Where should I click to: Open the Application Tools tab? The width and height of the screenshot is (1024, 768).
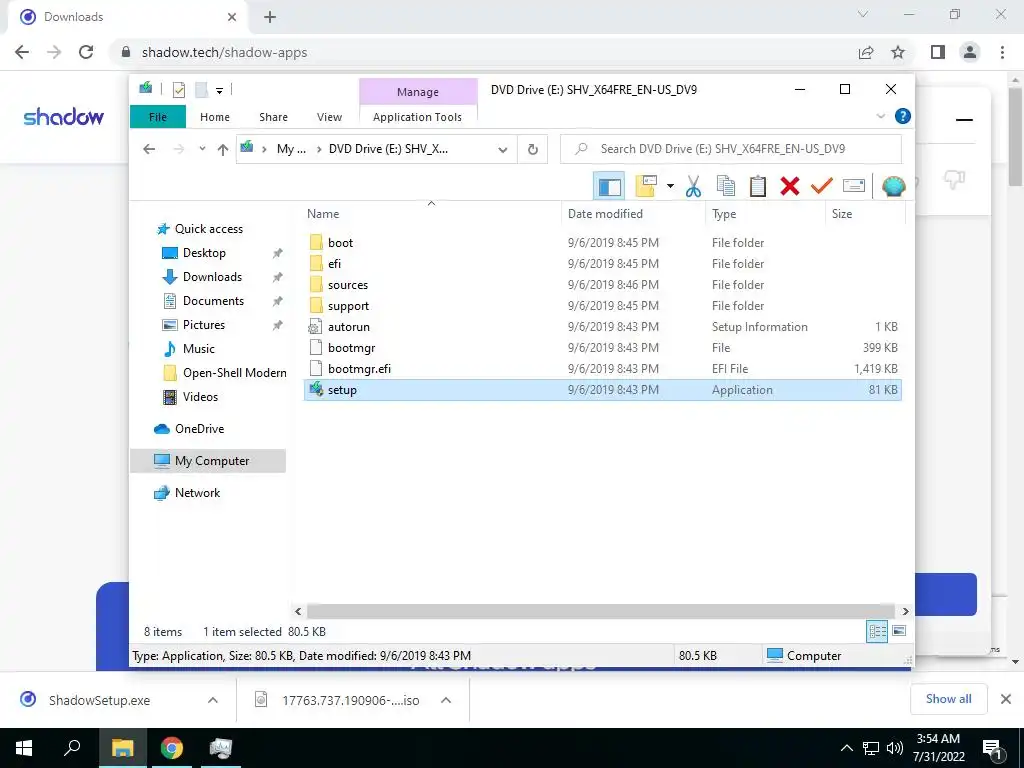pyautogui.click(x=417, y=117)
